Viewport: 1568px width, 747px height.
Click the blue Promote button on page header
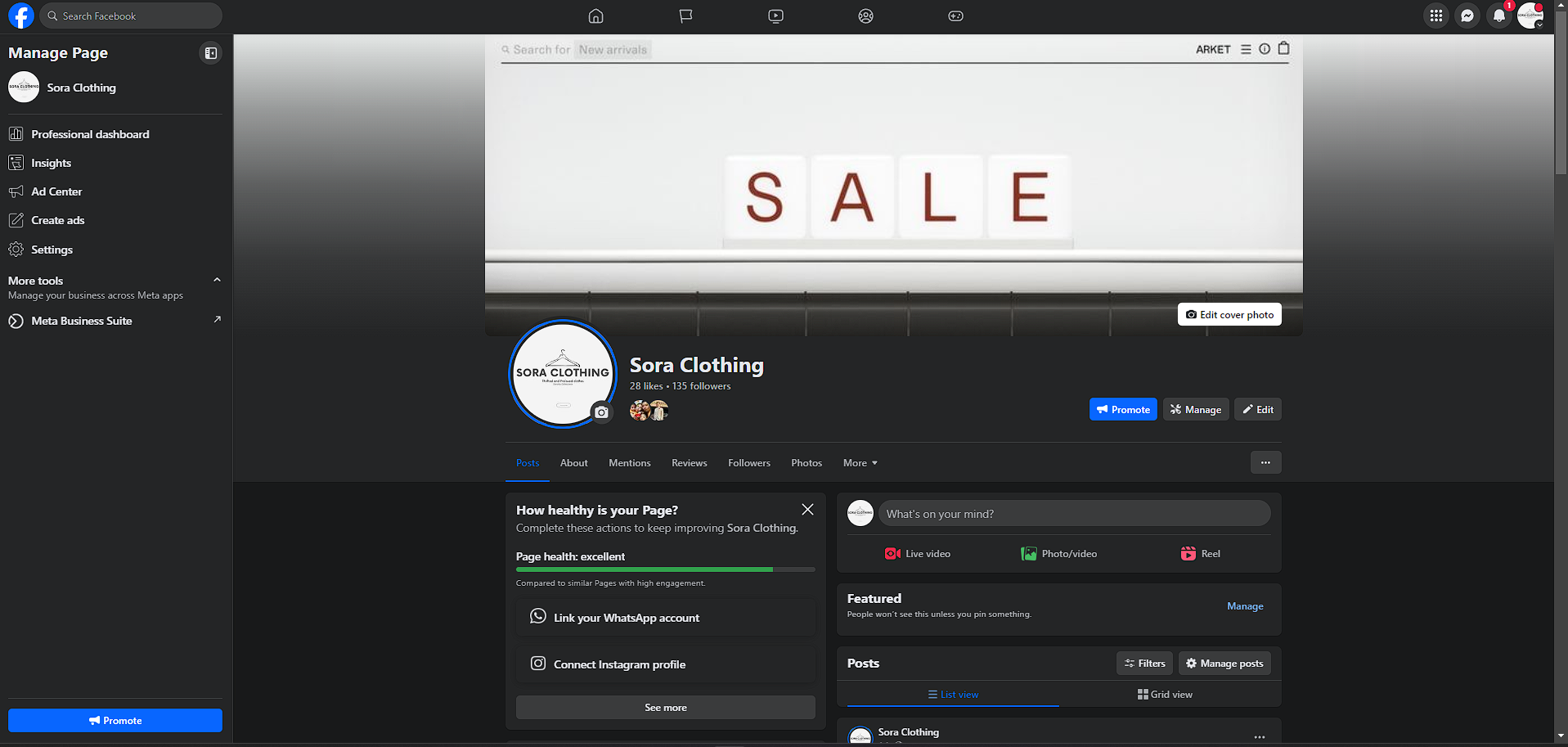click(x=1123, y=409)
